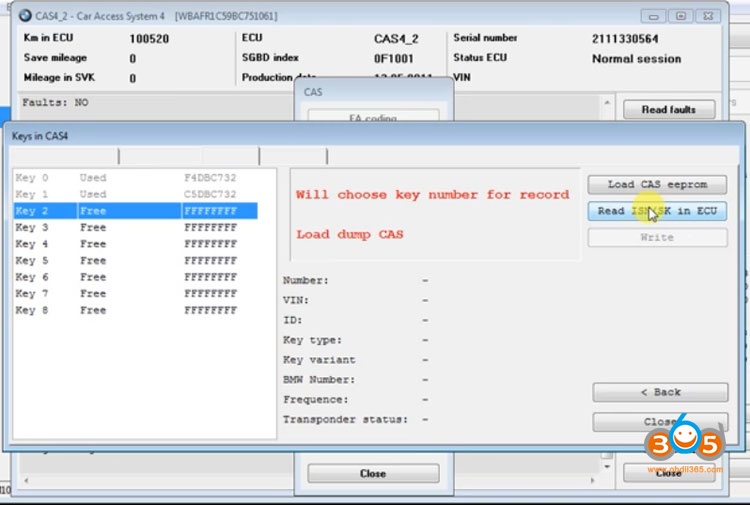Select the Key 3 row
Image resolution: width=750 pixels, height=505 pixels.
(135, 228)
